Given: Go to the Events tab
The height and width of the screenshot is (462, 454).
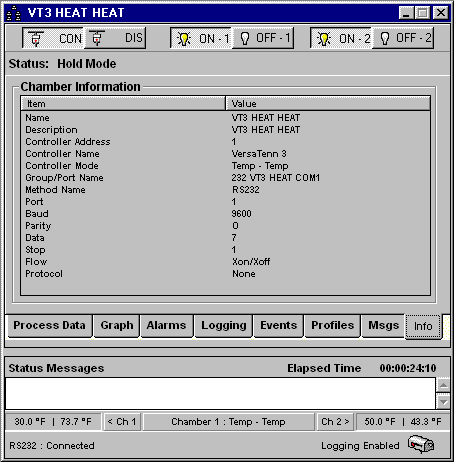Looking at the screenshot, I should coord(278,326).
